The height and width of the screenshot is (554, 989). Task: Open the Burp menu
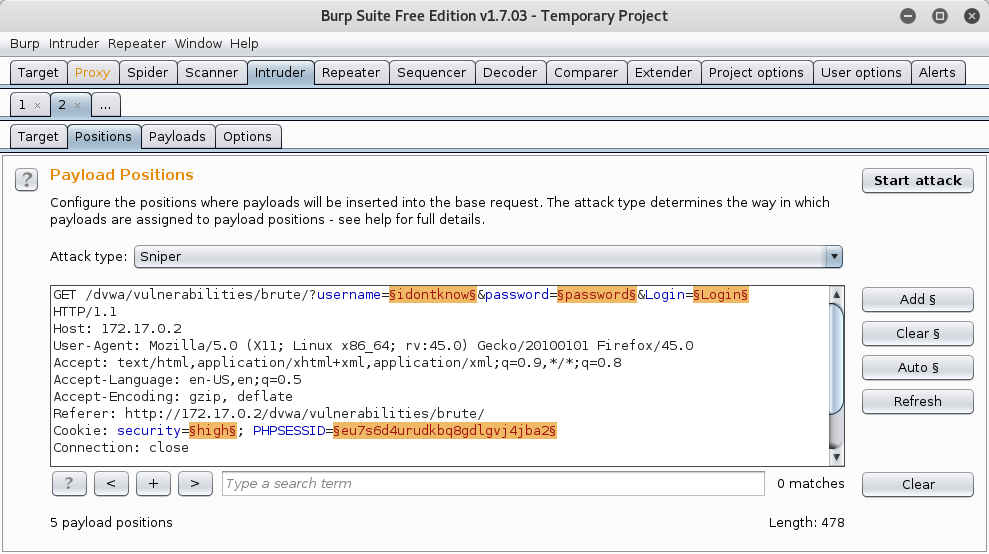(x=25, y=44)
